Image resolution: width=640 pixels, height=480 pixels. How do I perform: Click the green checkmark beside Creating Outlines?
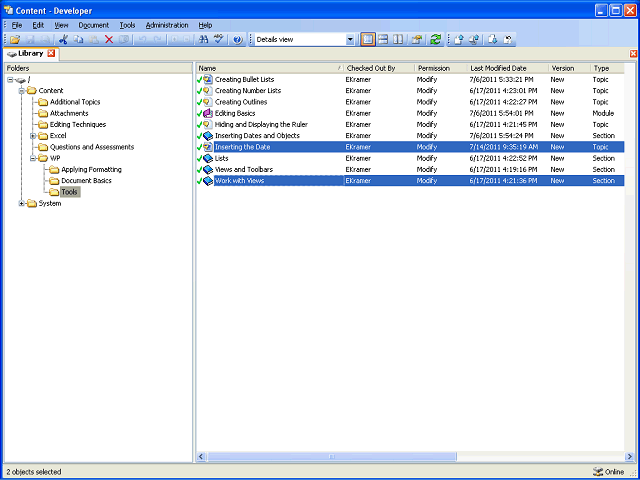point(199,102)
